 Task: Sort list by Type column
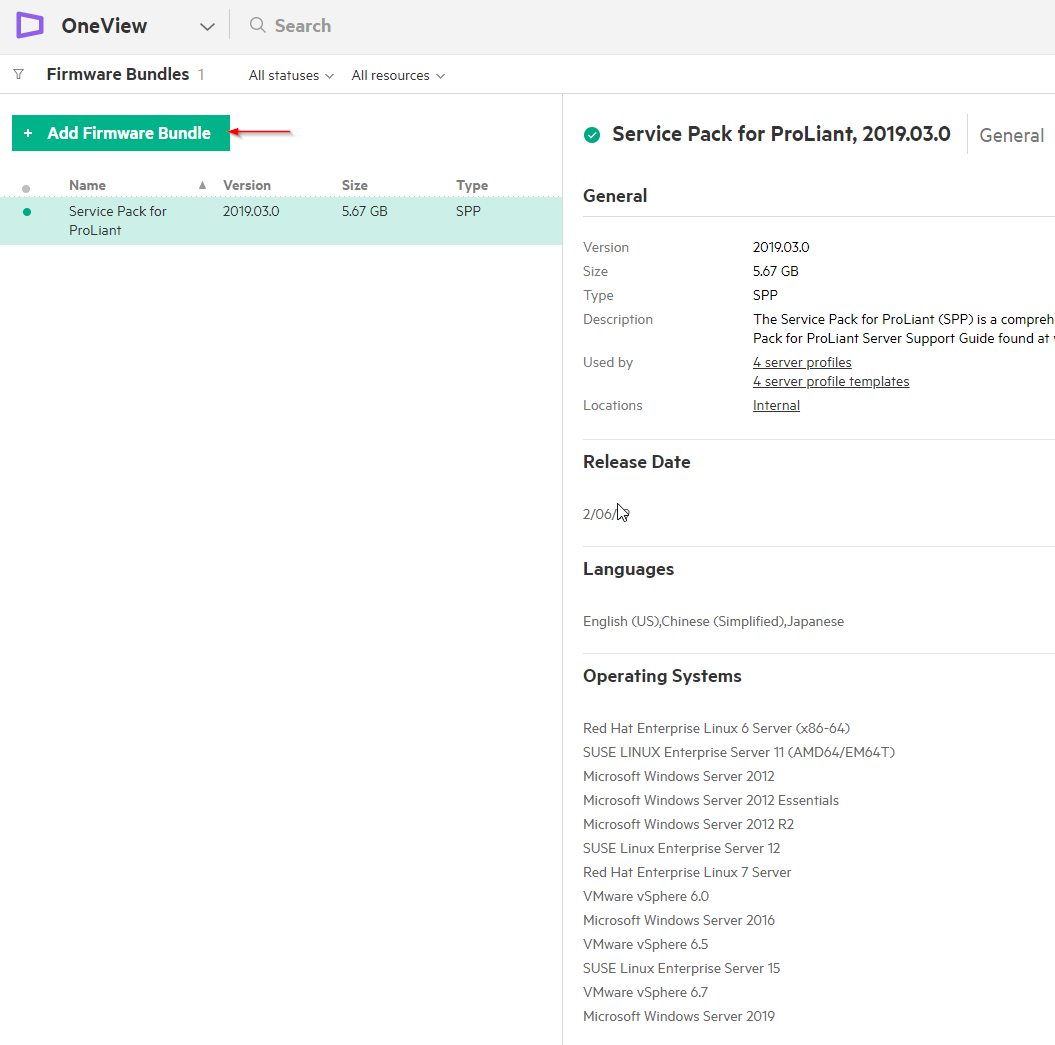[472, 185]
